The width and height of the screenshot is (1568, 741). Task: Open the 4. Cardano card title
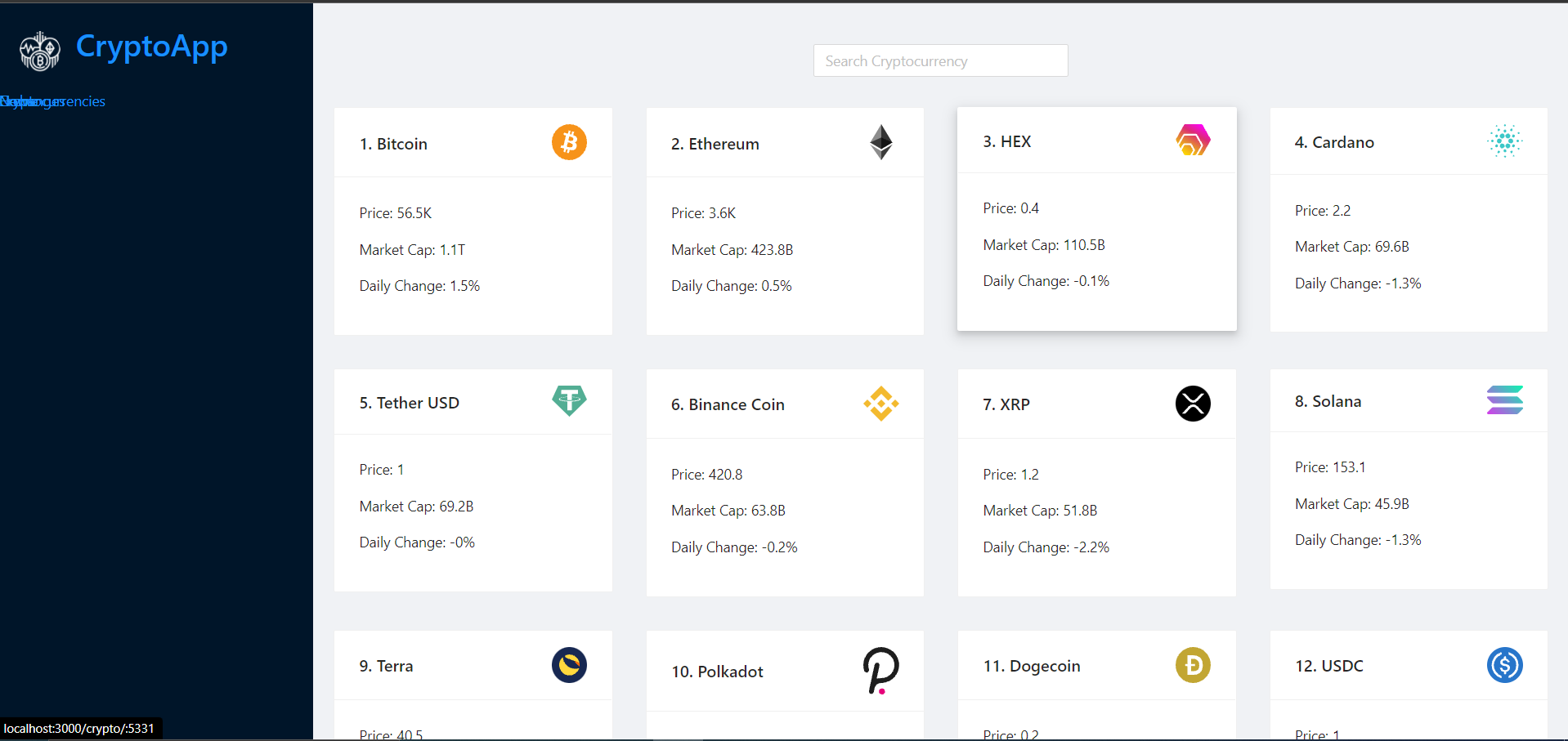click(1334, 142)
